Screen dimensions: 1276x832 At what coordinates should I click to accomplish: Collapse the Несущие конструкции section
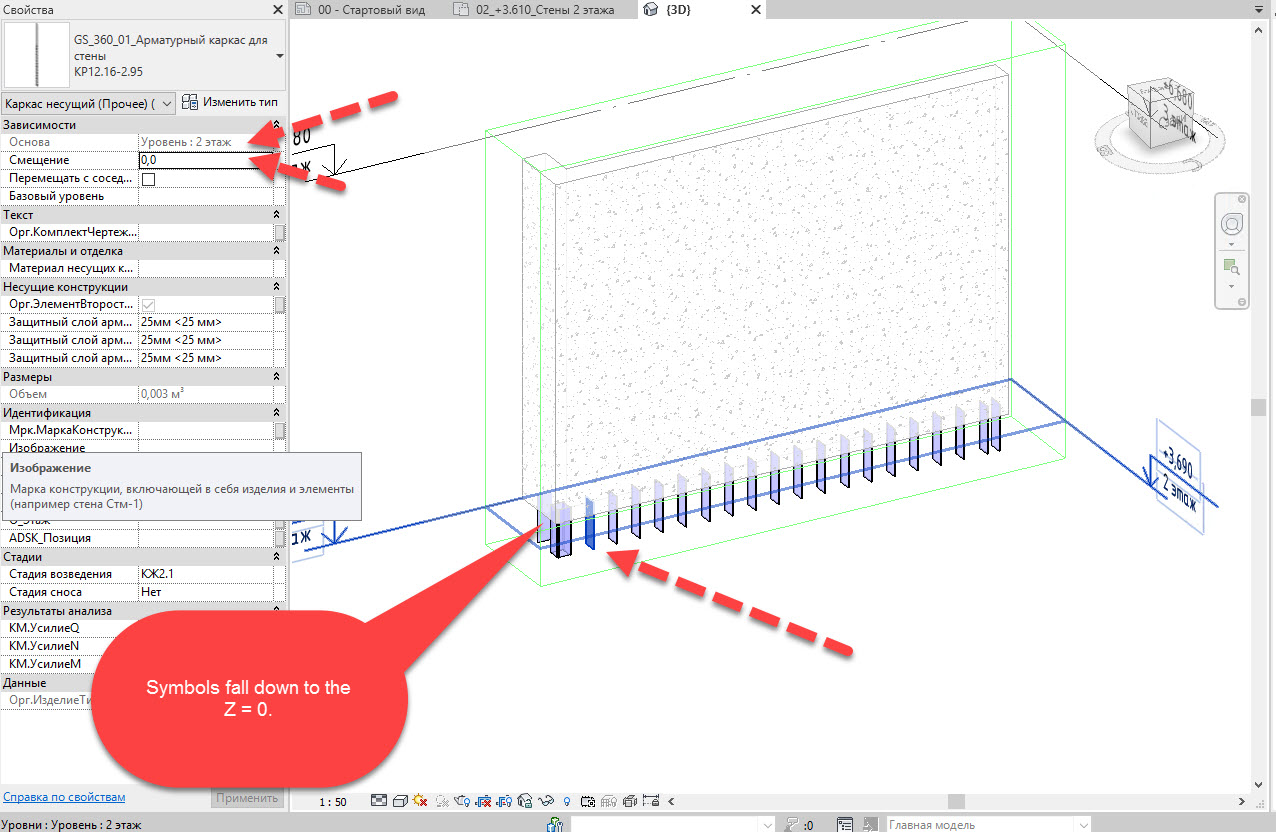(276, 287)
